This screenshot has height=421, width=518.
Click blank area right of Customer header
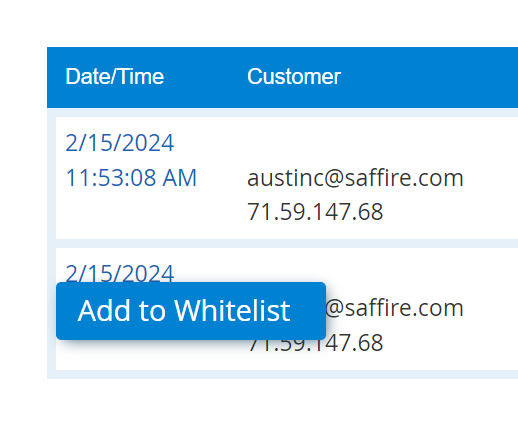coord(430,77)
